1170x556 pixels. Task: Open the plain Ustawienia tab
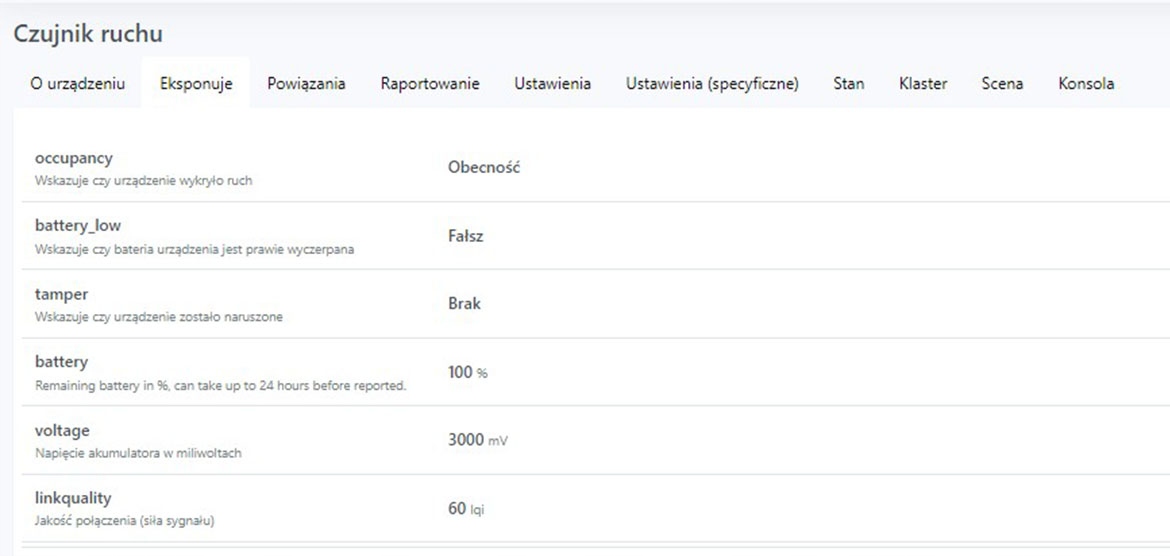pos(552,84)
